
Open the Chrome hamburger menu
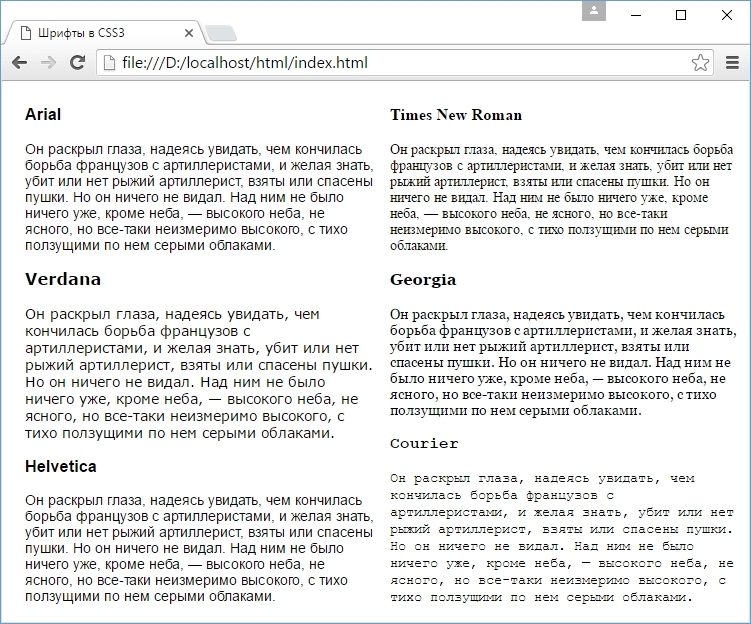point(732,63)
